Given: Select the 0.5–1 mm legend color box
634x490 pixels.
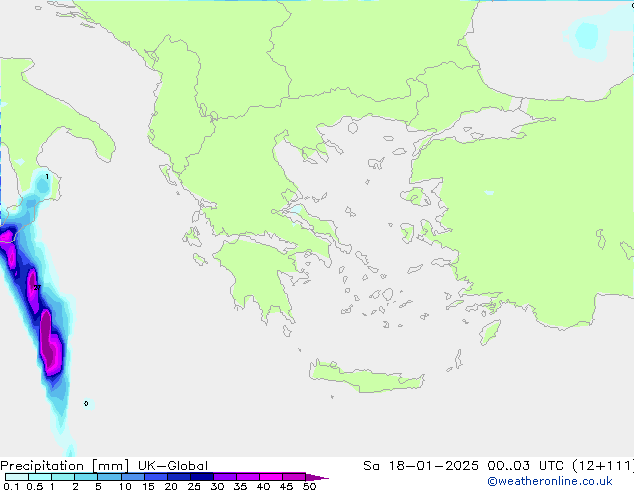Looking at the screenshot, I should [40, 477].
